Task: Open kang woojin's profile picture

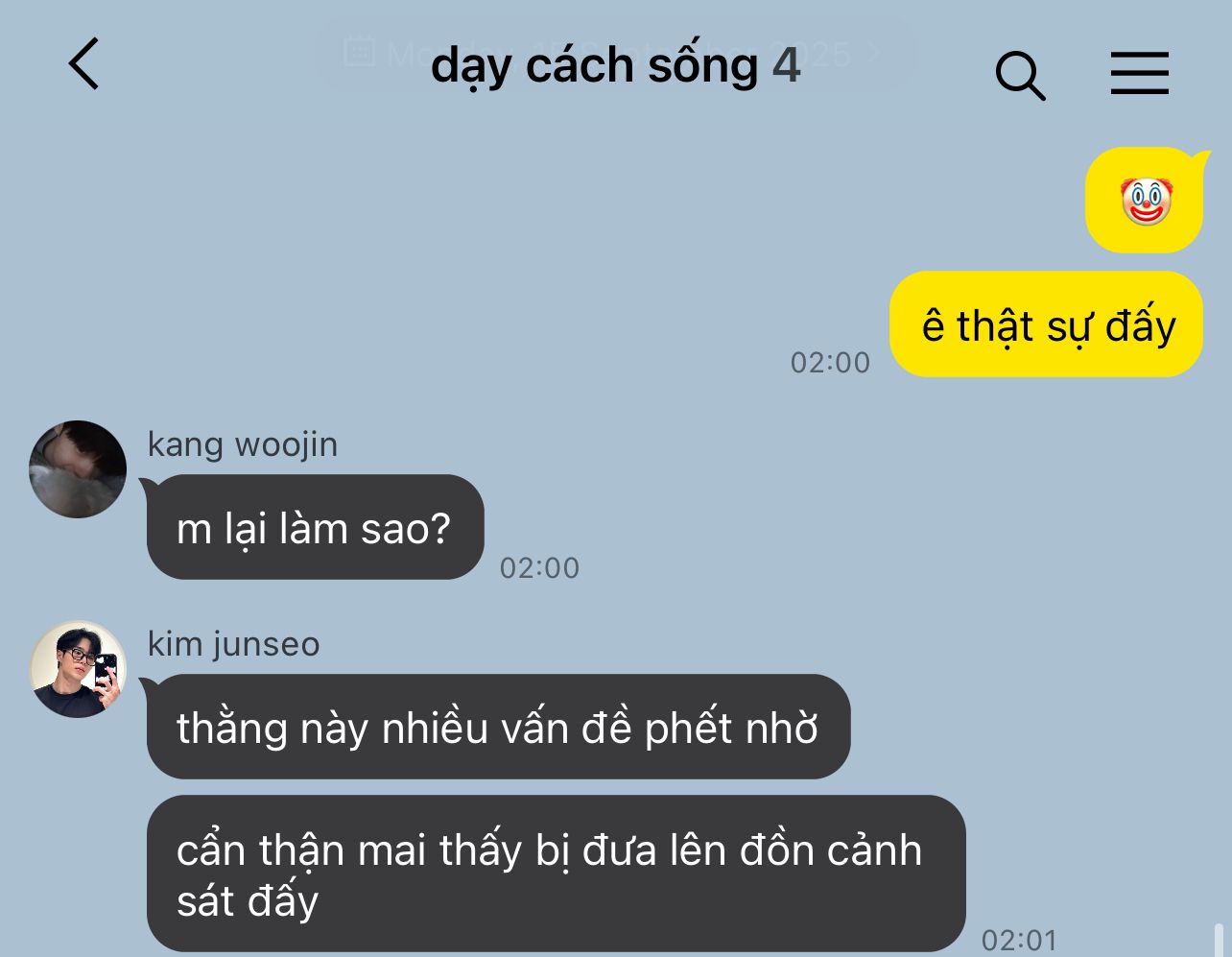Action: pyautogui.click(x=78, y=469)
